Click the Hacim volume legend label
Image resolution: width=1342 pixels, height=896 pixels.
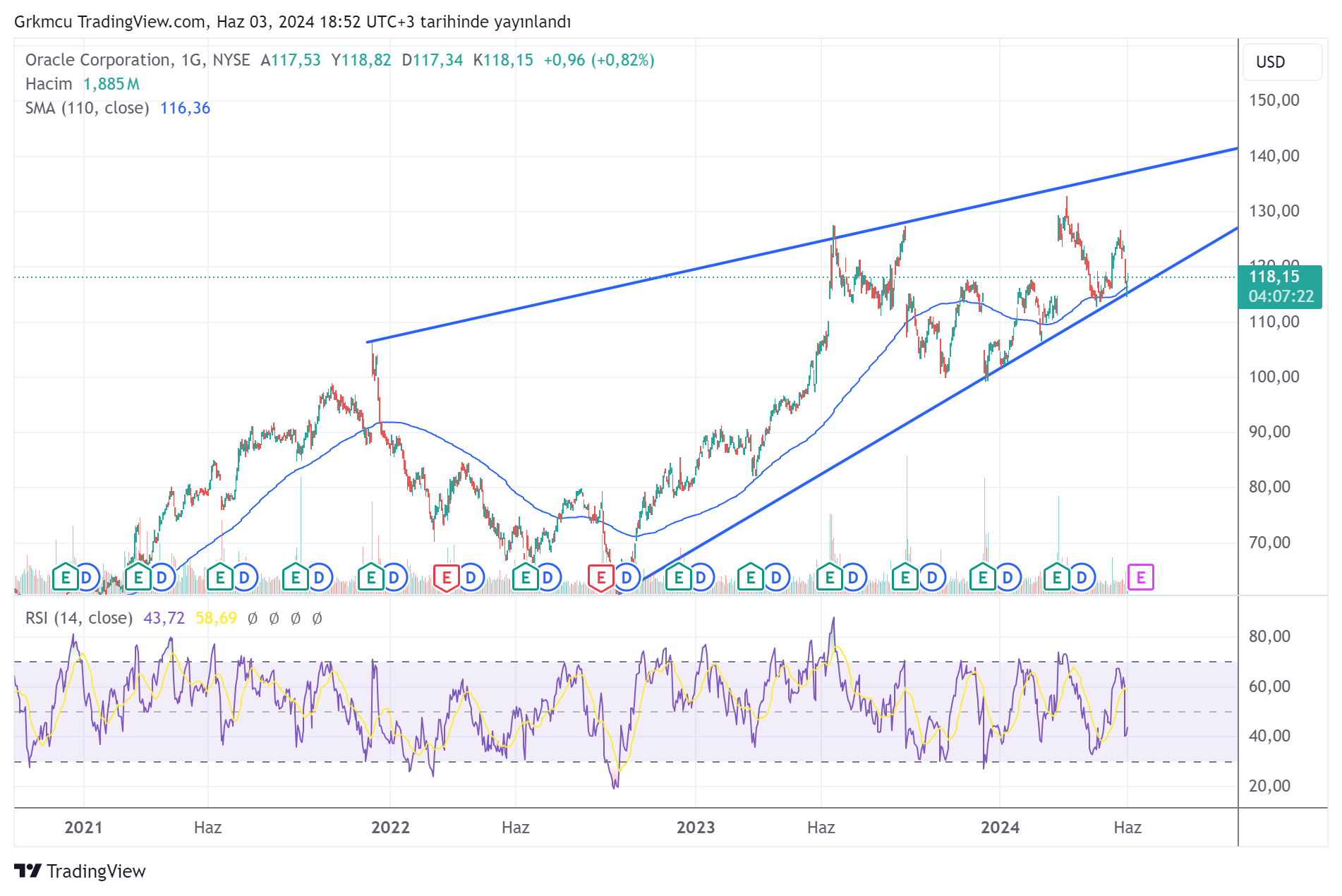point(49,84)
